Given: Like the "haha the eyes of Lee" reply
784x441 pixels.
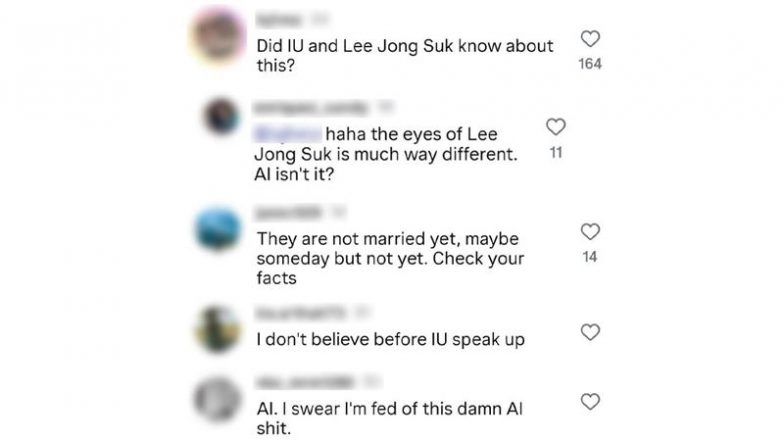Looking at the screenshot, I should (x=556, y=126).
